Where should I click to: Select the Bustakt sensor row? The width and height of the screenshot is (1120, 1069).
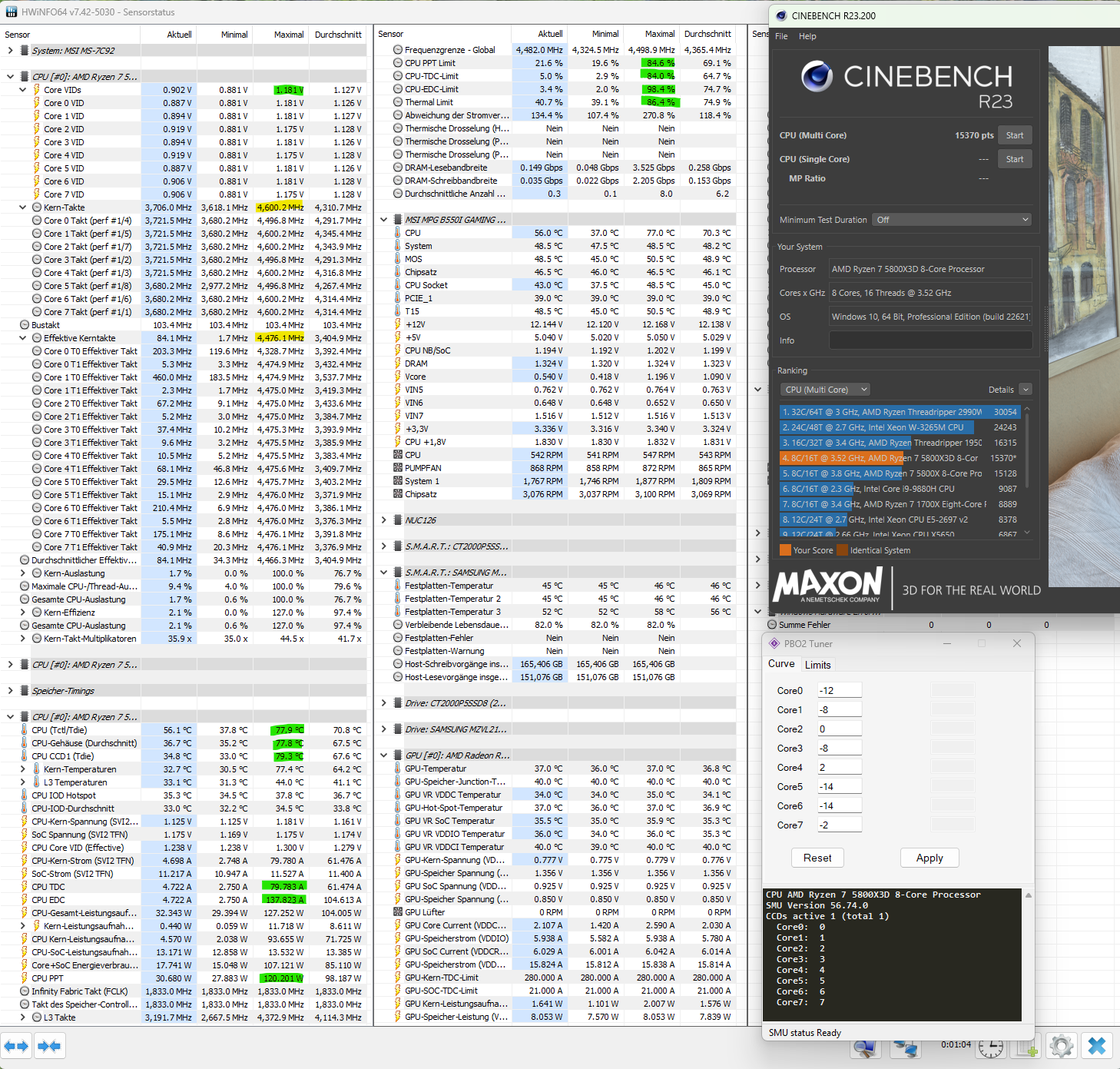pyautogui.click(x=184, y=325)
